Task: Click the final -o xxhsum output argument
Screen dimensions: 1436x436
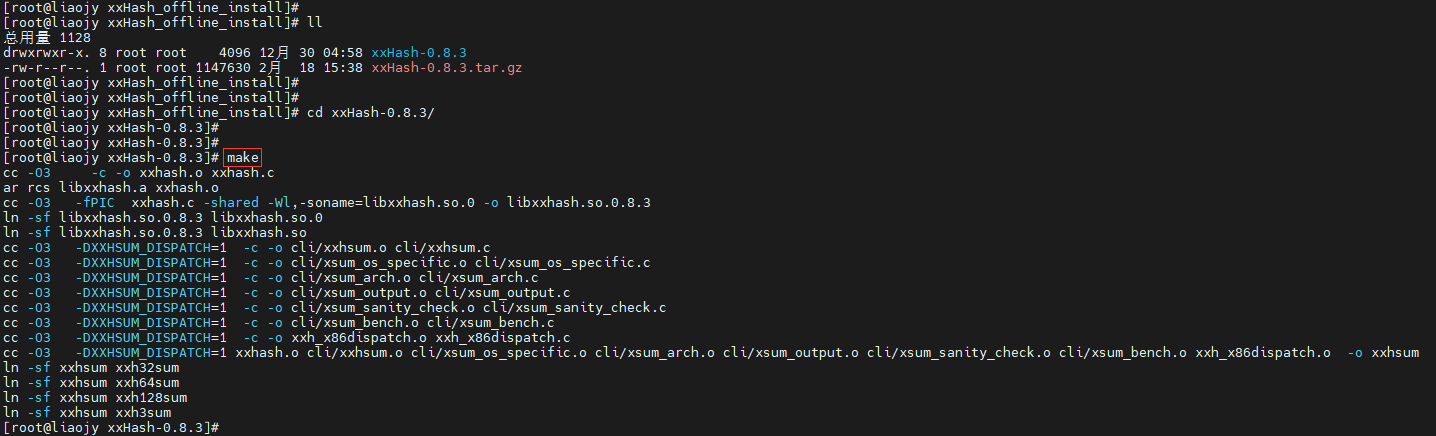Action: (1383, 352)
